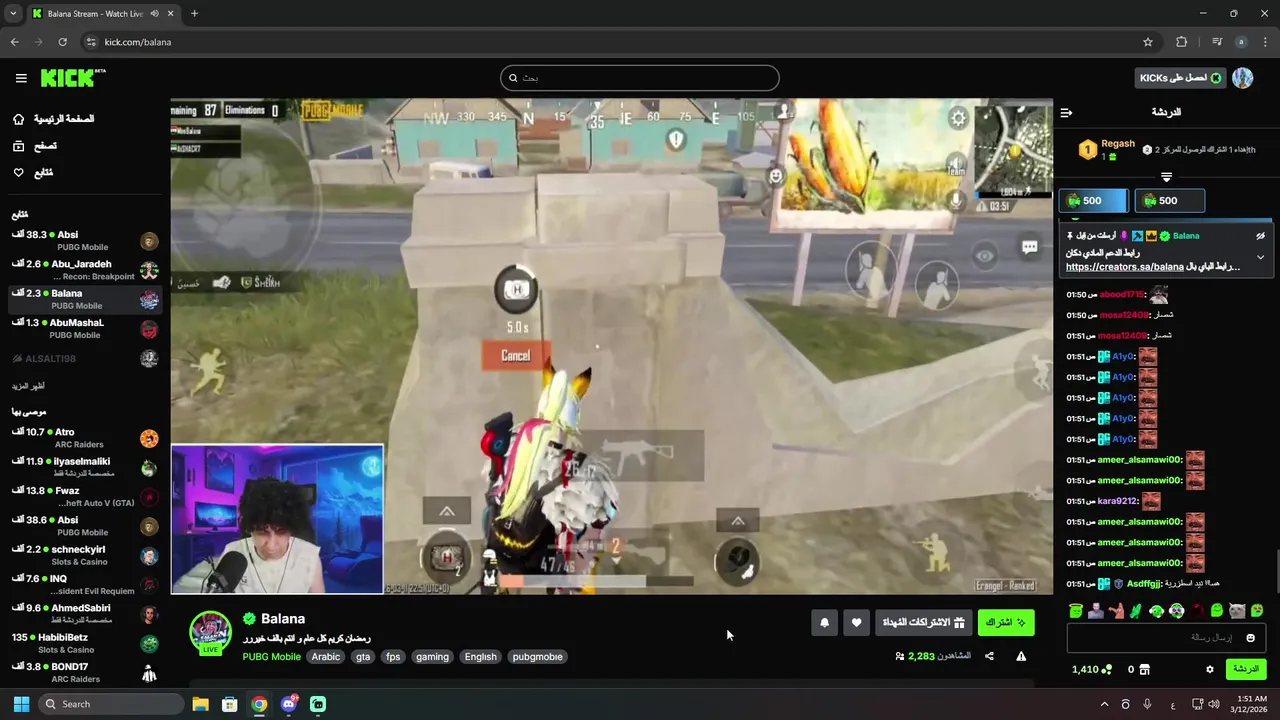Click the gift subscriptions button
The height and width of the screenshot is (720, 1280).
click(924, 623)
